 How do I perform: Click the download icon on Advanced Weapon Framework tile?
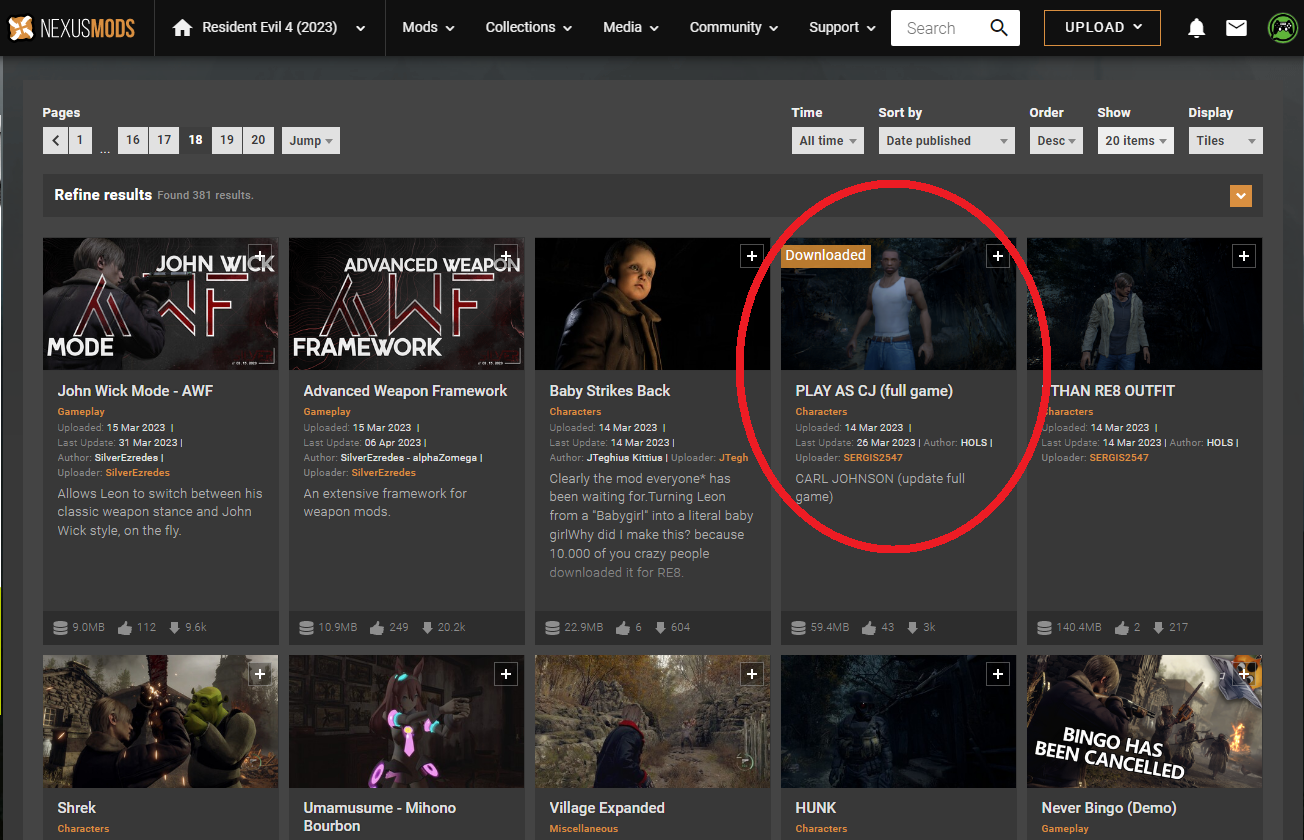pyautogui.click(x=427, y=628)
